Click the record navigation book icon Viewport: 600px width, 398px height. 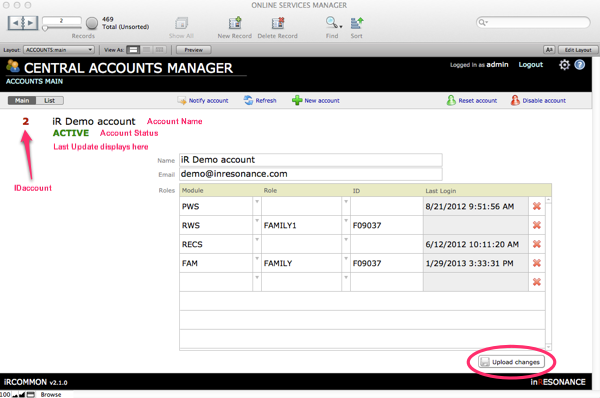coord(23,23)
